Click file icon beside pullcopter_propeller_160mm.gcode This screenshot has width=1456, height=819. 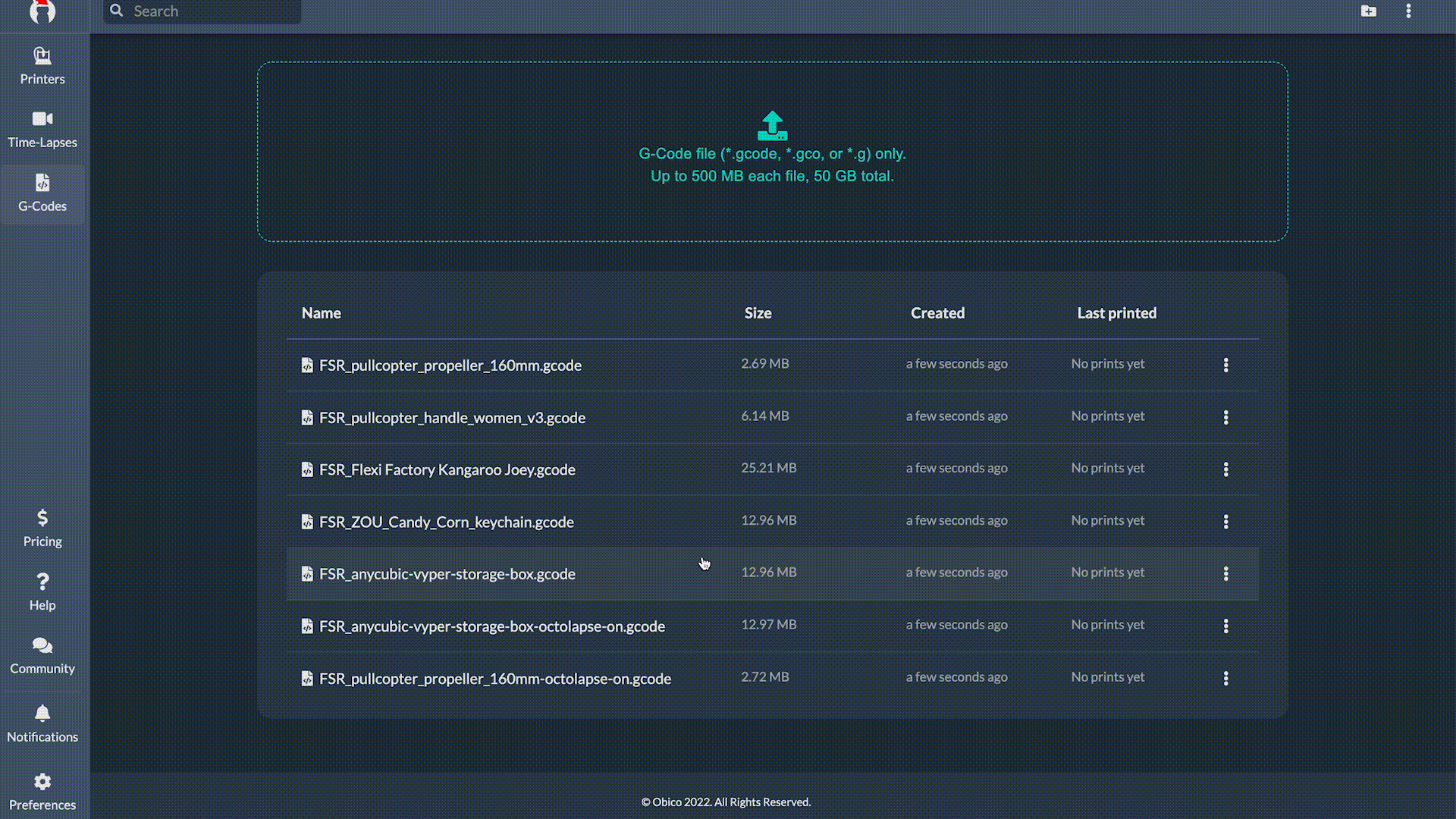click(307, 365)
